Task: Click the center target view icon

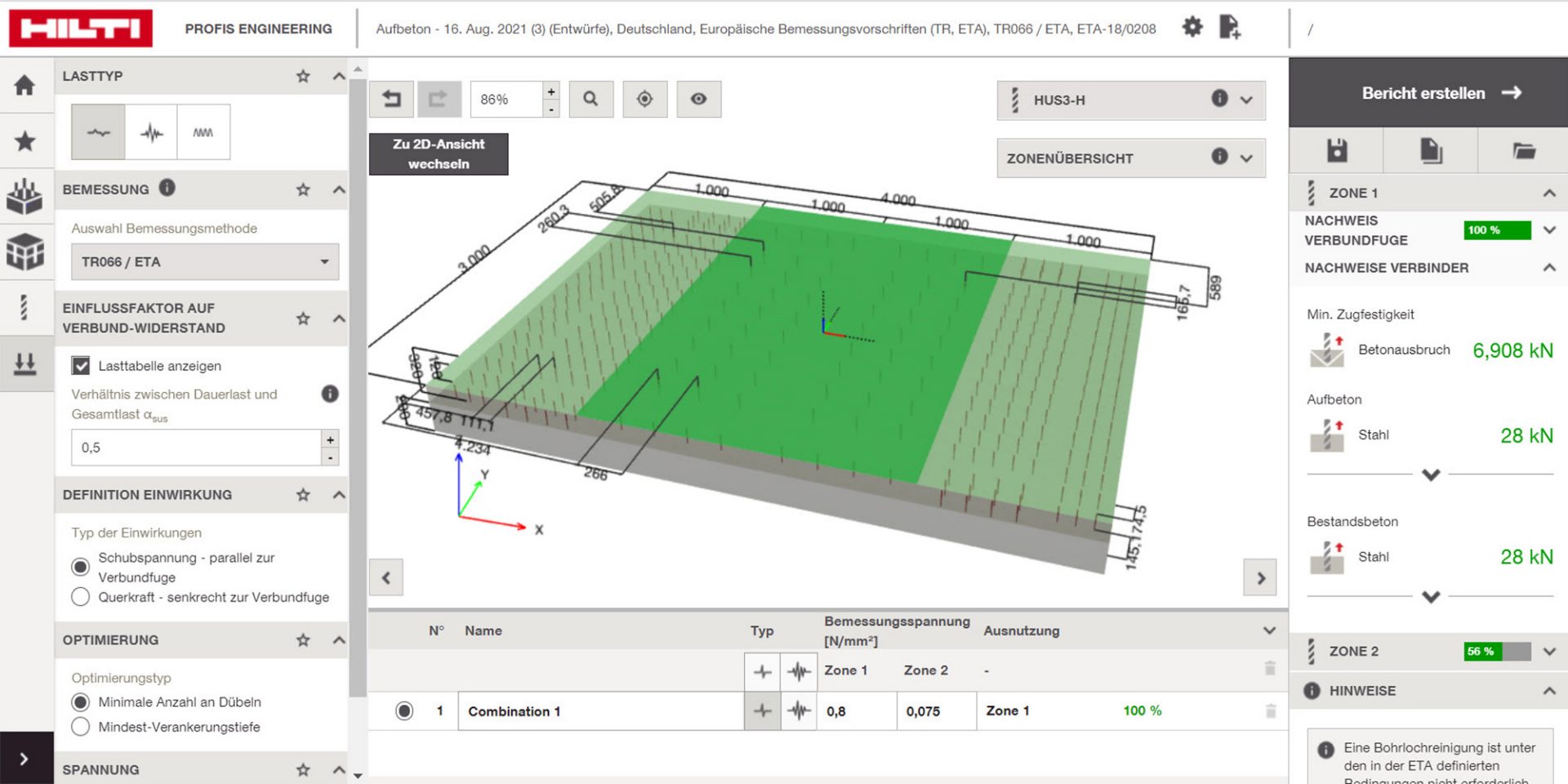Action: tap(644, 100)
